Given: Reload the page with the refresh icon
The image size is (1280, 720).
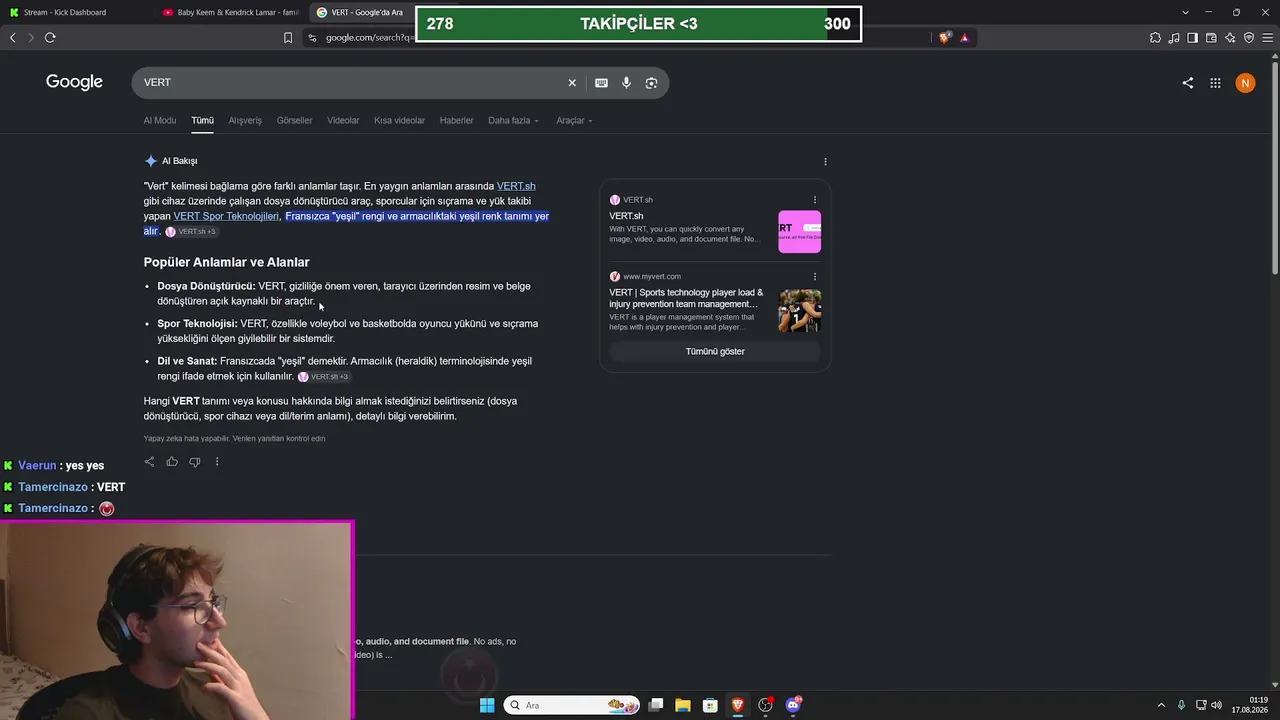Looking at the screenshot, I should coord(50,38).
